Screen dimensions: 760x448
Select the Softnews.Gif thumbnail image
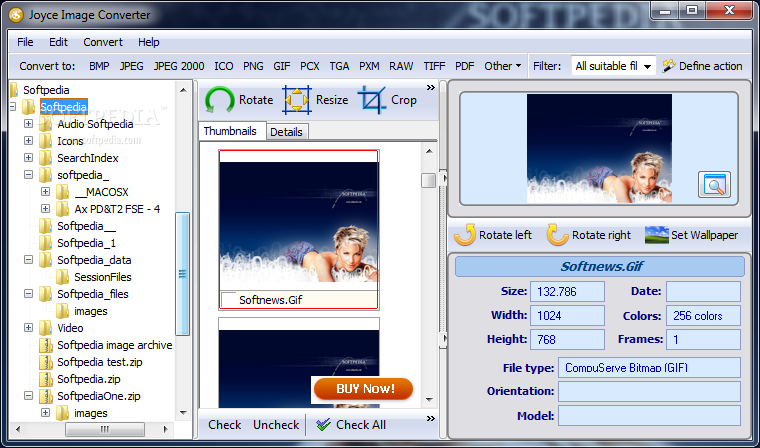pyautogui.click(x=299, y=222)
